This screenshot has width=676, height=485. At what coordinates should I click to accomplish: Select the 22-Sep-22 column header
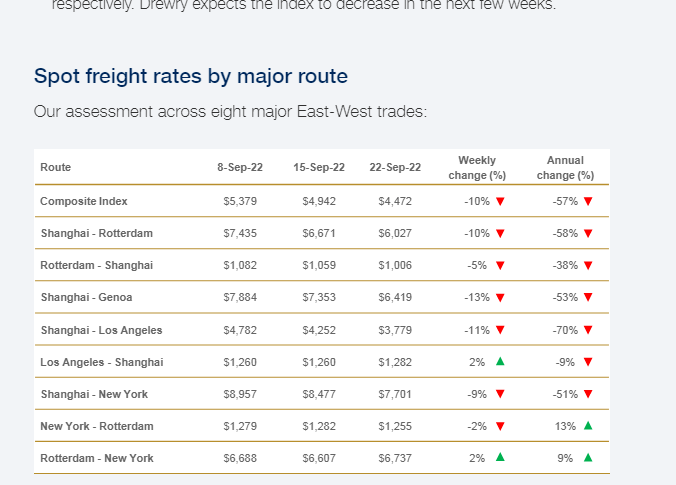(x=395, y=167)
